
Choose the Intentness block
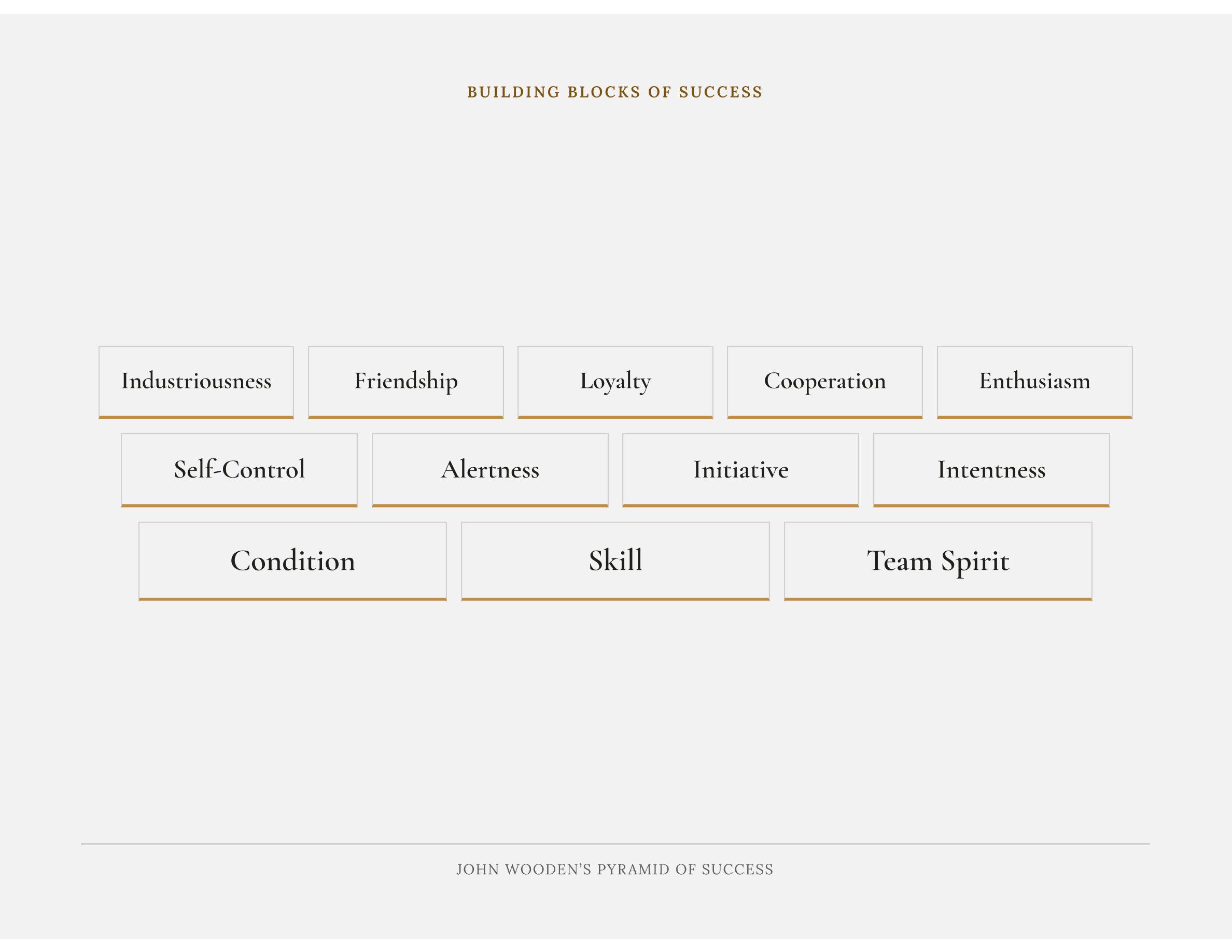coord(992,470)
